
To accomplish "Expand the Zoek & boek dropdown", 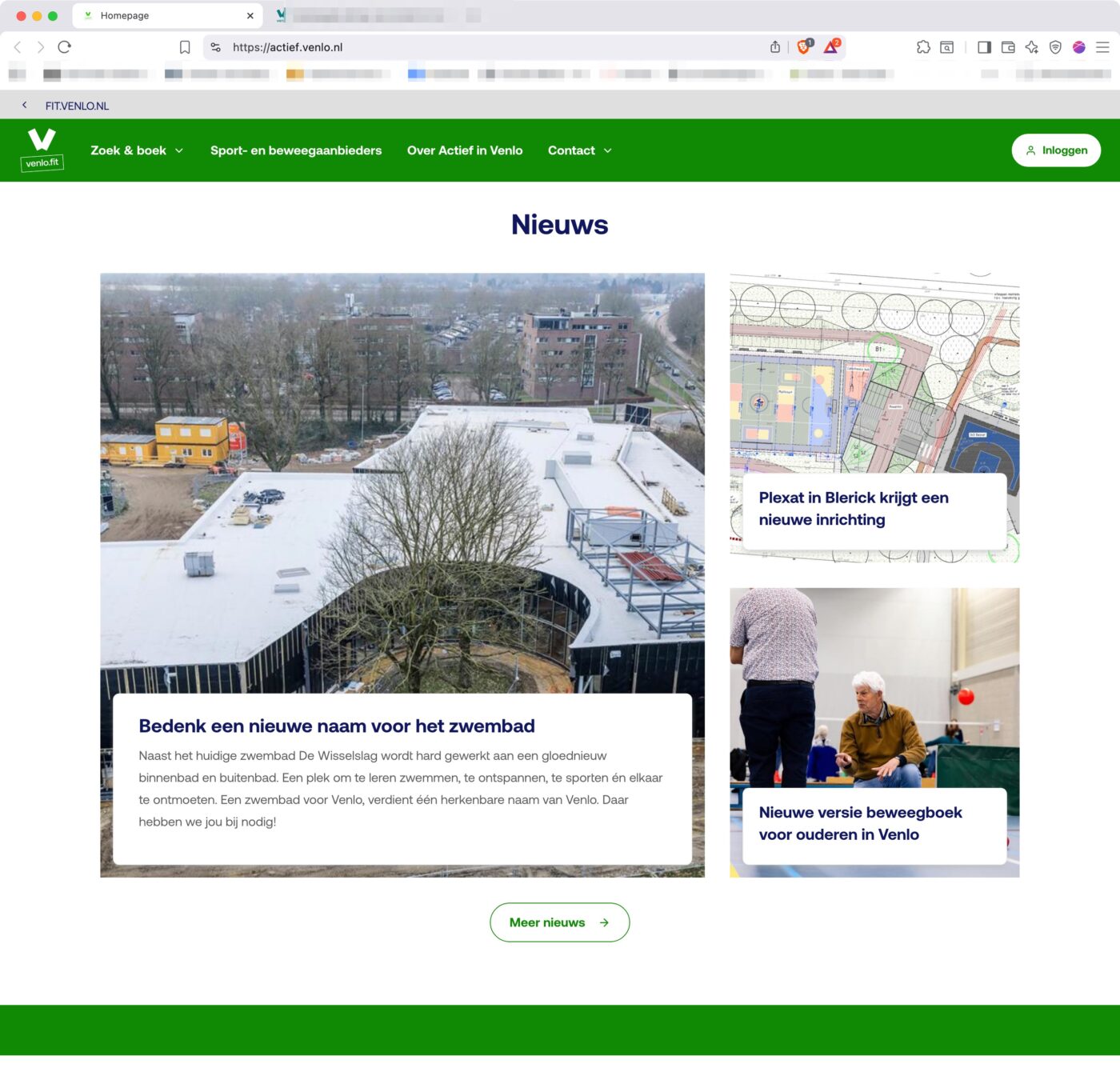I will pyautogui.click(x=137, y=150).
